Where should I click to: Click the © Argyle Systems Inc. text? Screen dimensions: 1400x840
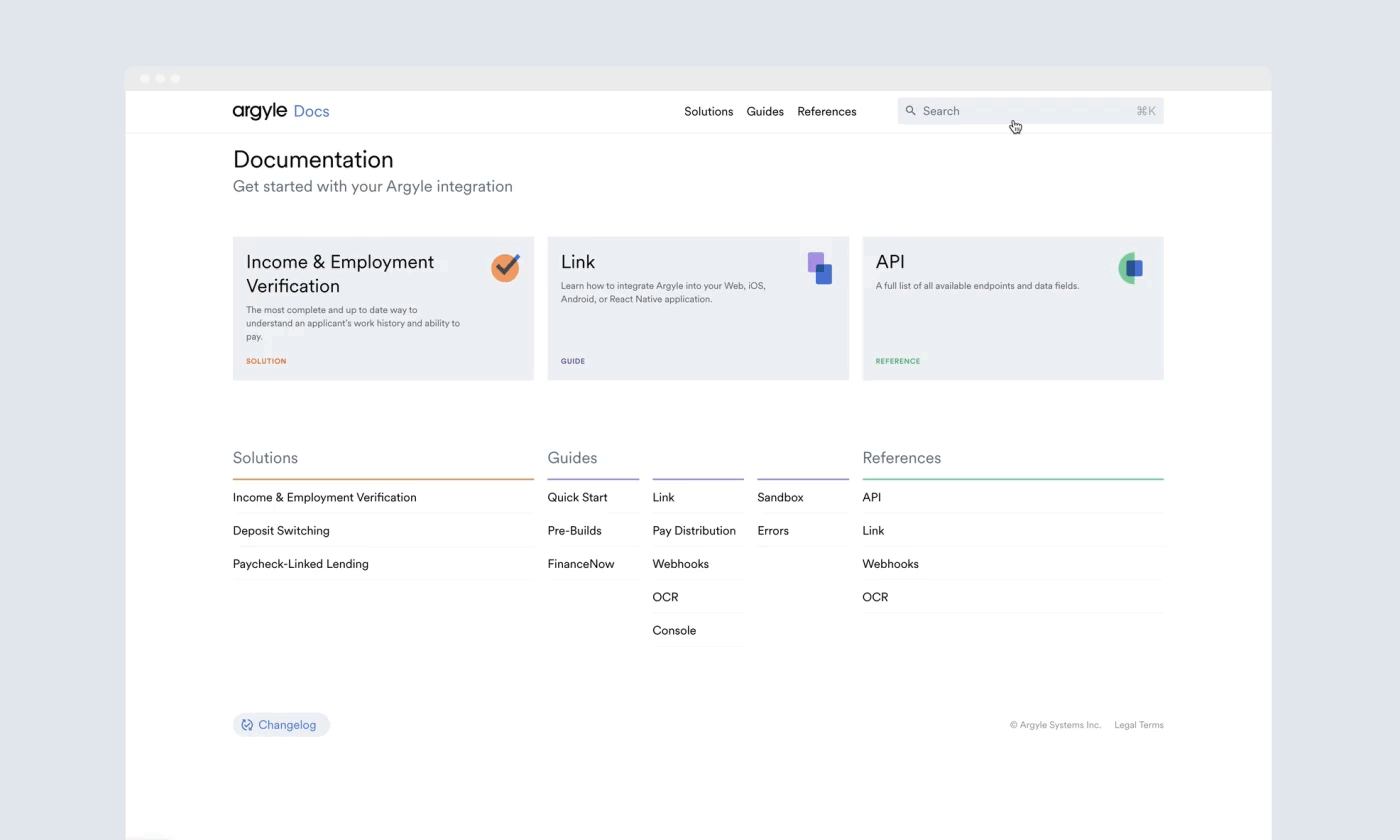coord(1055,725)
